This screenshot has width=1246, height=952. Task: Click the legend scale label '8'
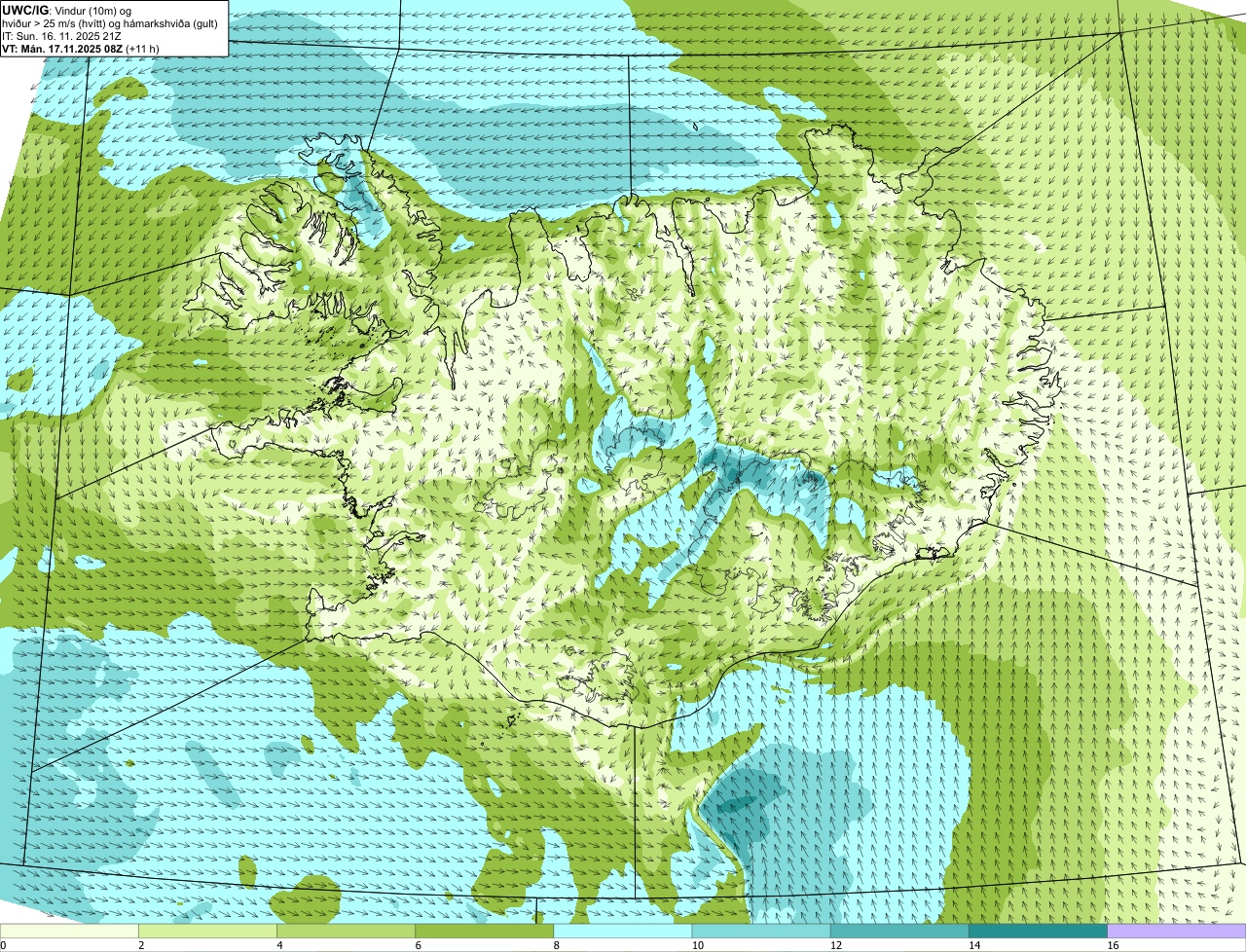558,945
